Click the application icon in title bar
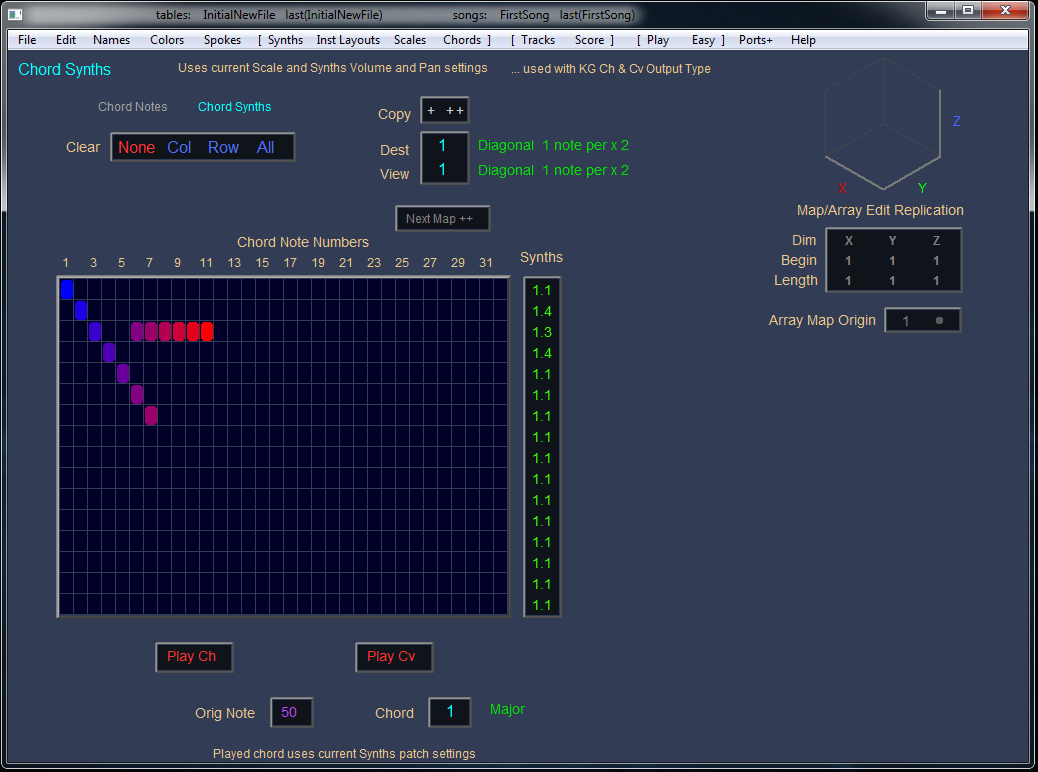This screenshot has width=1038, height=772. [15, 14]
